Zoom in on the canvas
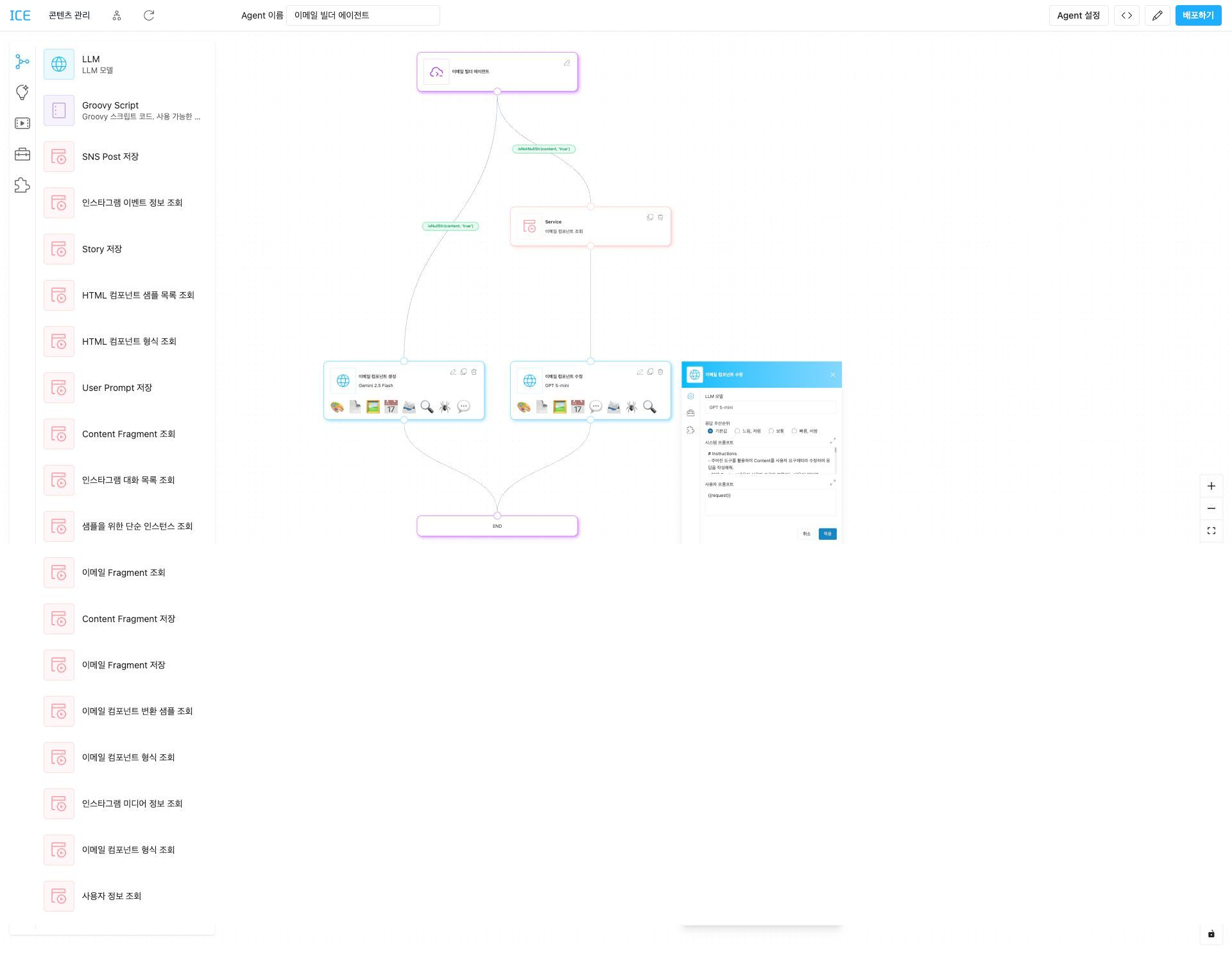This screenshot has height=954, width=1232. [1211, 486]
